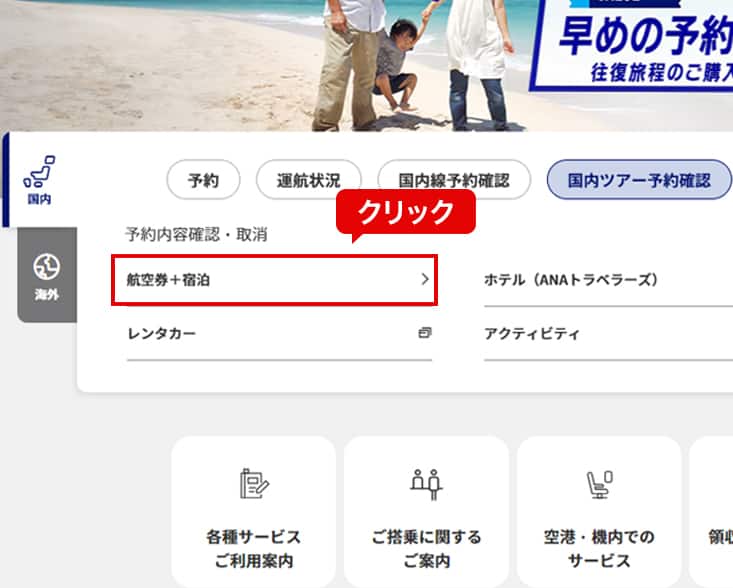Click the ご搭乗に関するご案内 card text
This screenshot has width=733, height=588.
(426, 549)
